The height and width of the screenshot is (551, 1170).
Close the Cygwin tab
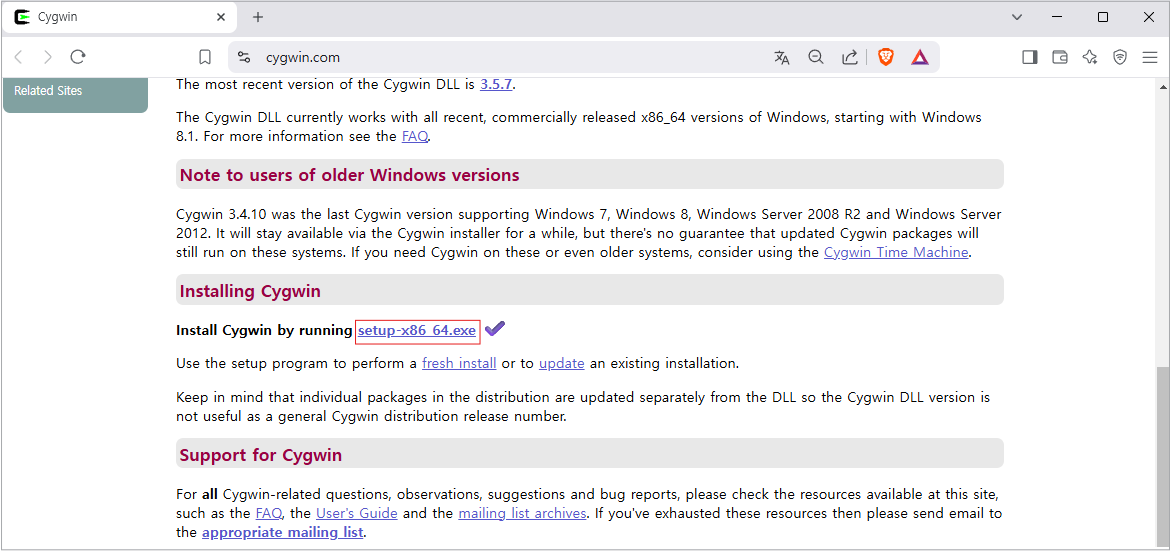tap(221, 17)
